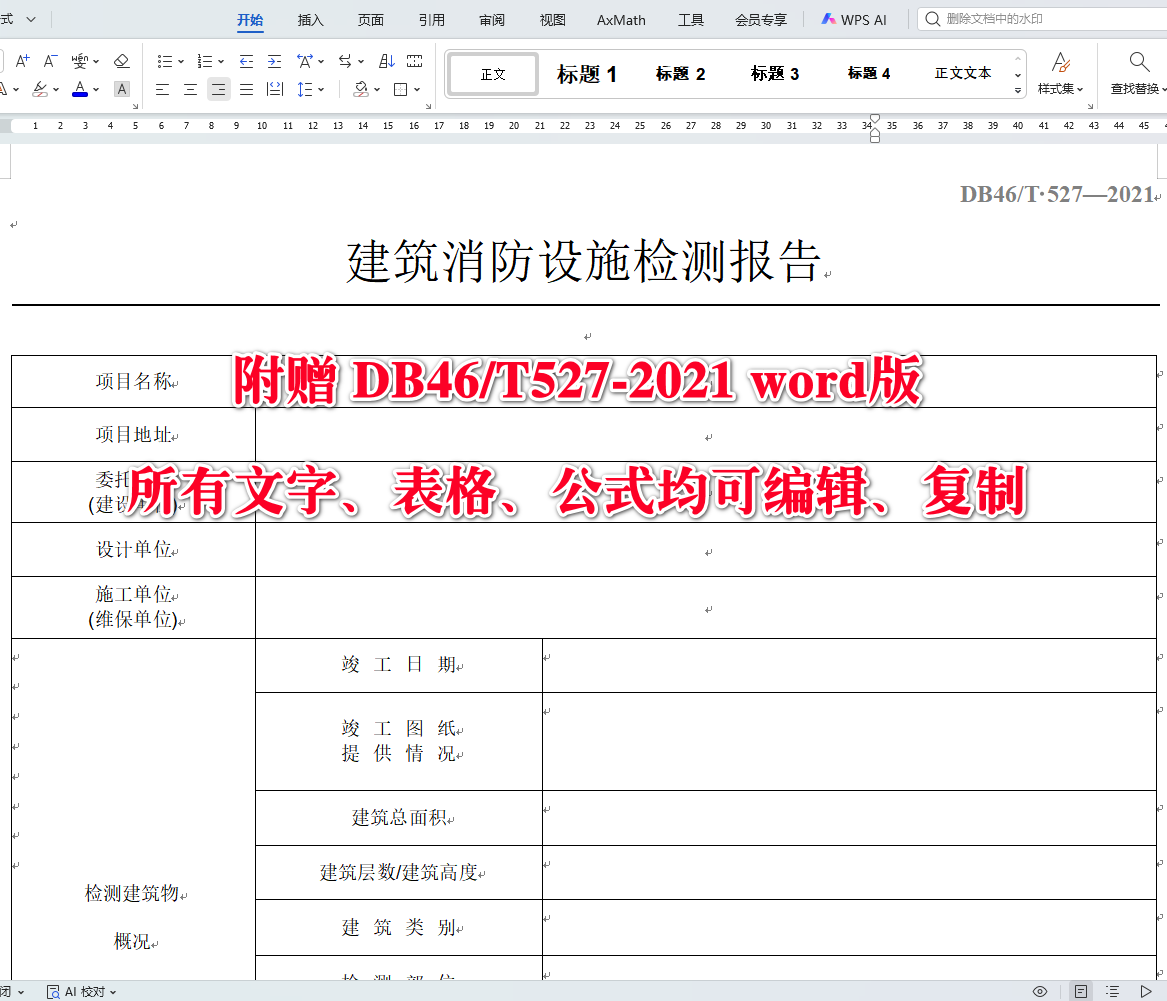Apply bullet list formatting
This screenshot has height=1001, width=1167.
coord(165,61)
